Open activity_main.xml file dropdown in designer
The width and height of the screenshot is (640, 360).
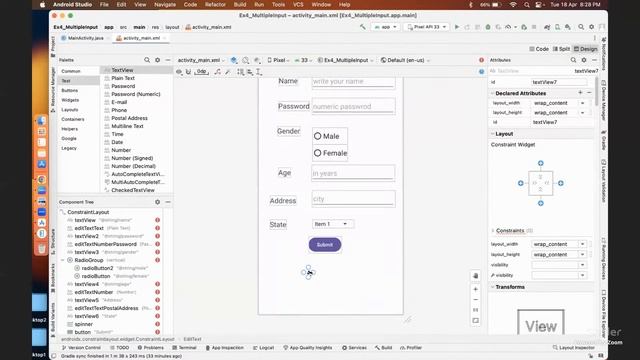[201, 60]
